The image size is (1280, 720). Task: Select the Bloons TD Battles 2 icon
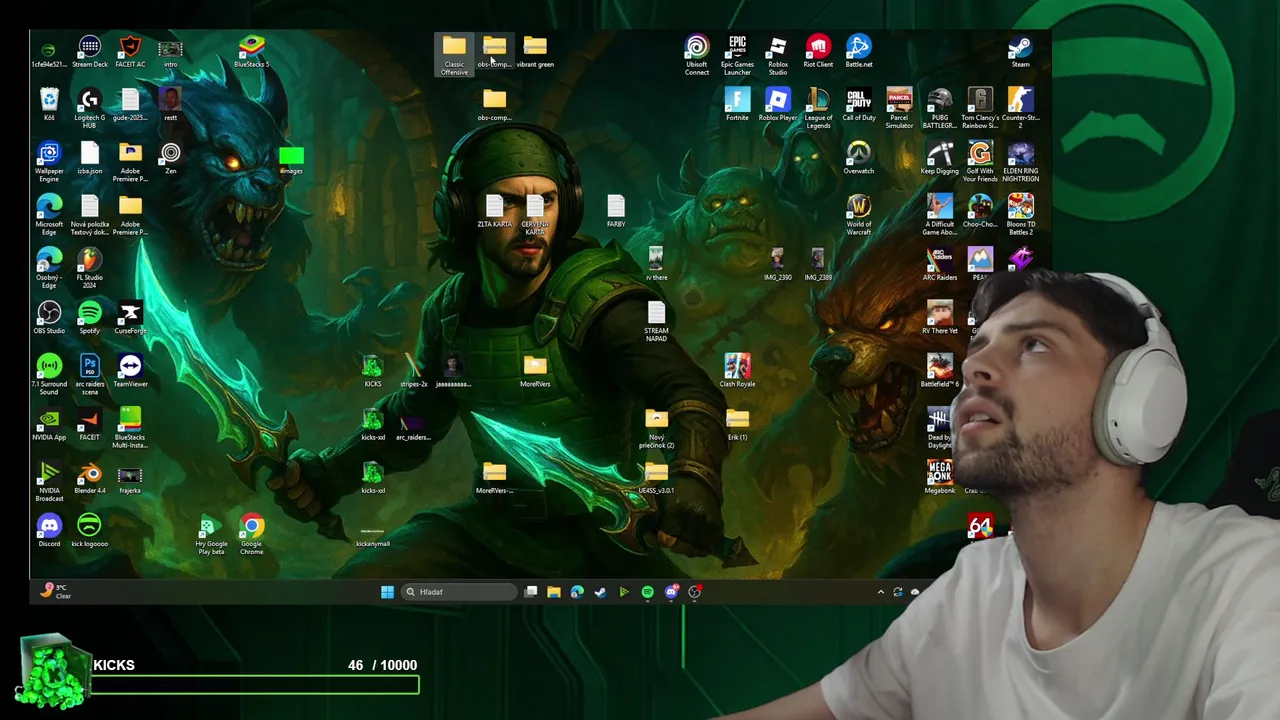1020,215
